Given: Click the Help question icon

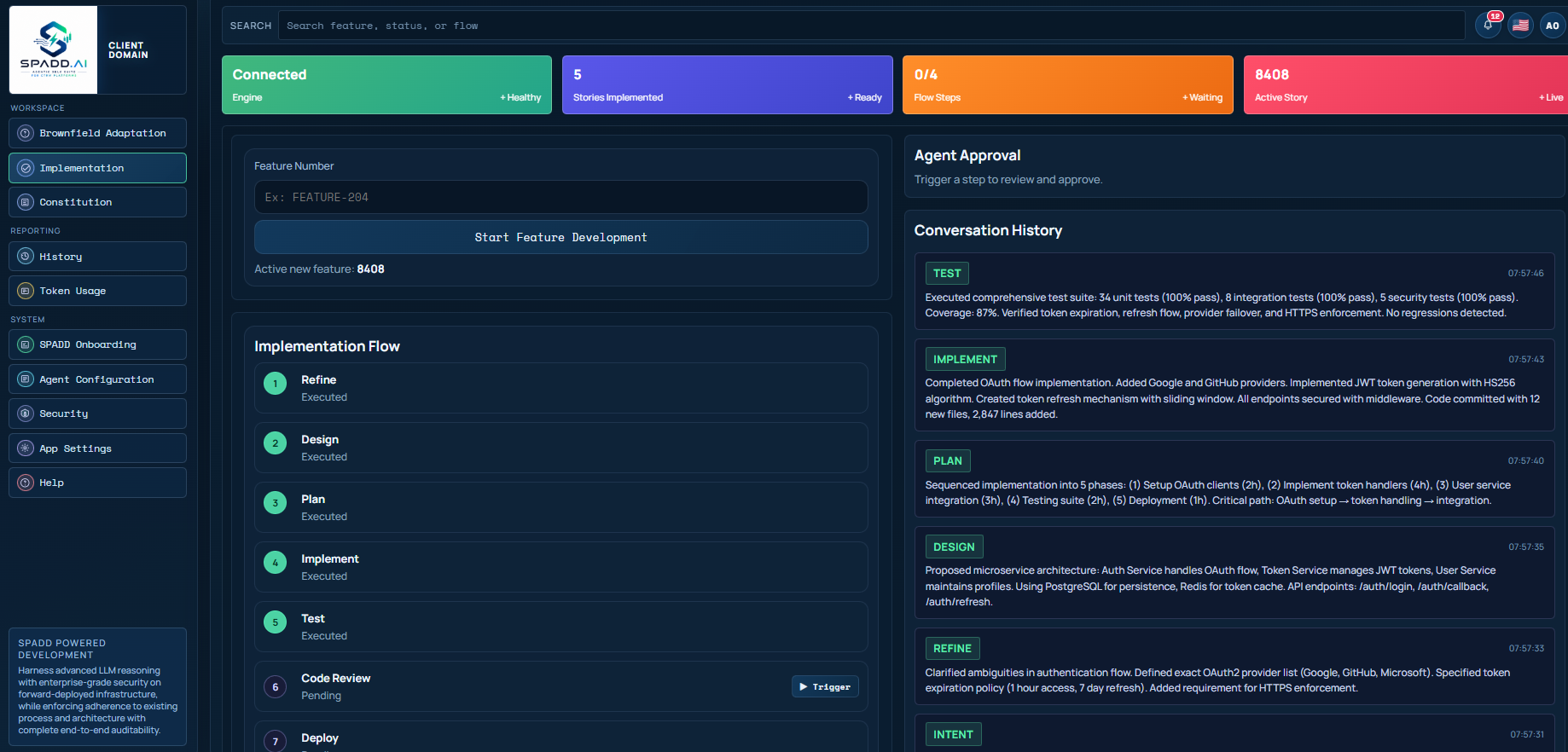Looking at the screenshot, I should [x=26, y=483].
